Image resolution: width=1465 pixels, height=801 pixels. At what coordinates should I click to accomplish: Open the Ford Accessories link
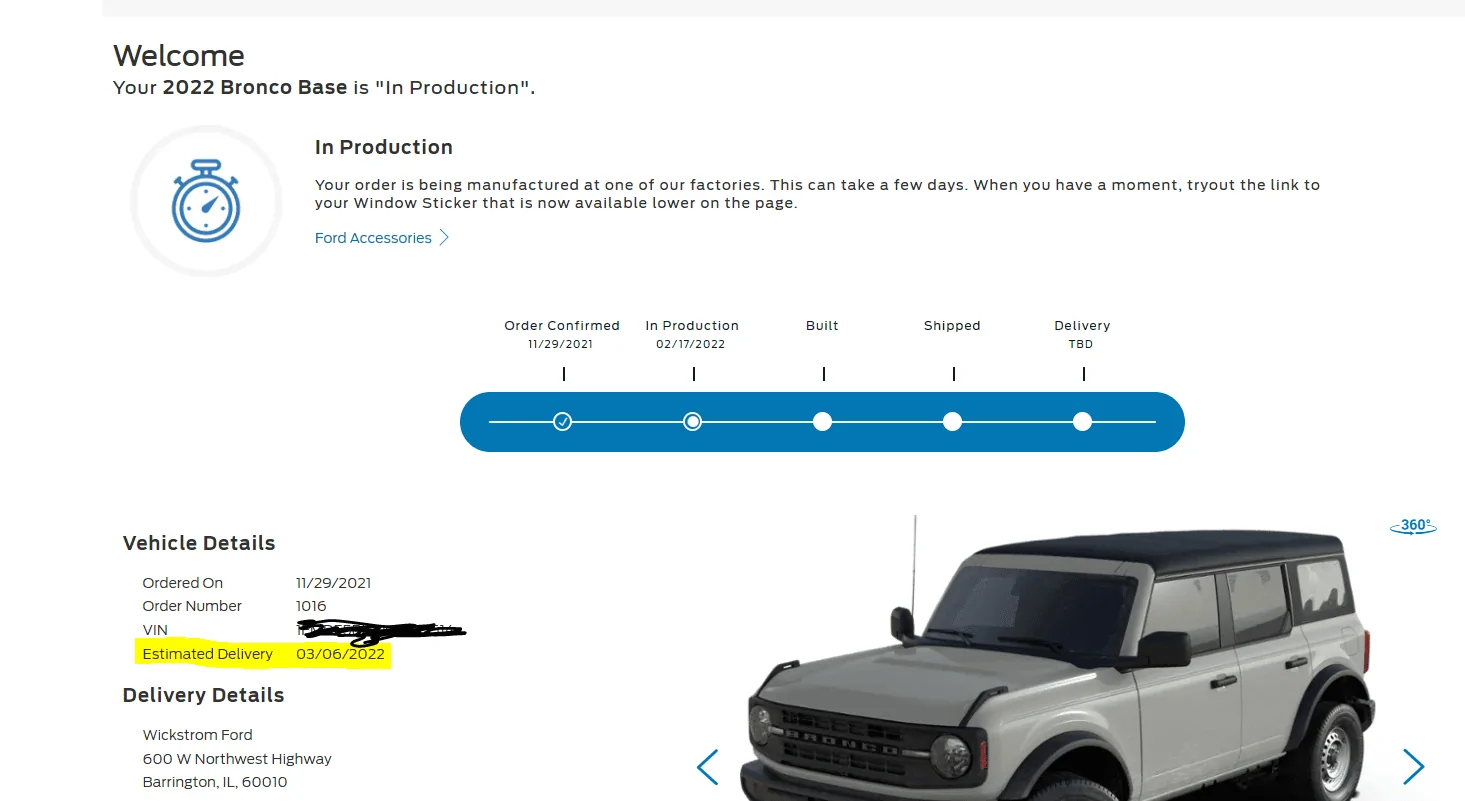click(382, 238)
